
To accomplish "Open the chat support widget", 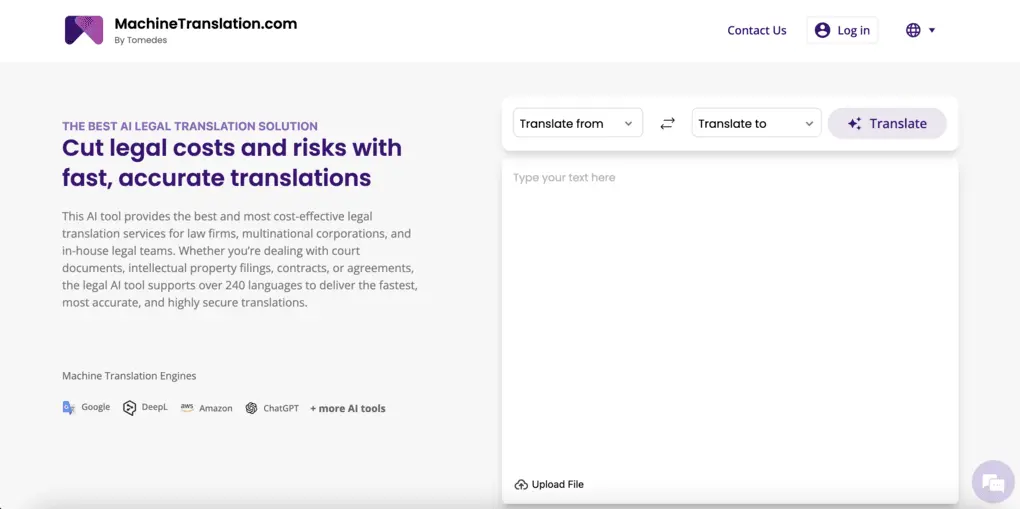I will click(992, 482).
